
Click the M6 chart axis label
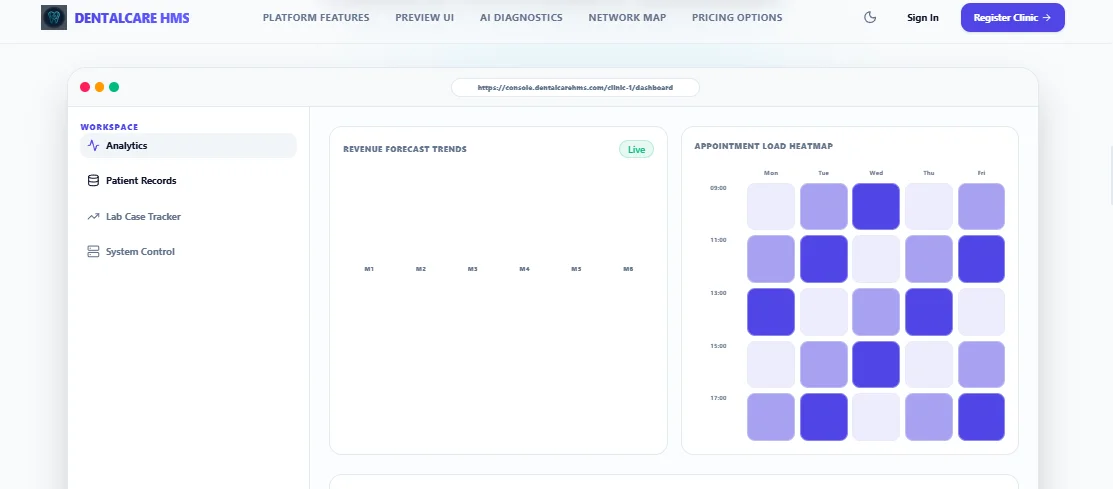(x=628, y=270)
